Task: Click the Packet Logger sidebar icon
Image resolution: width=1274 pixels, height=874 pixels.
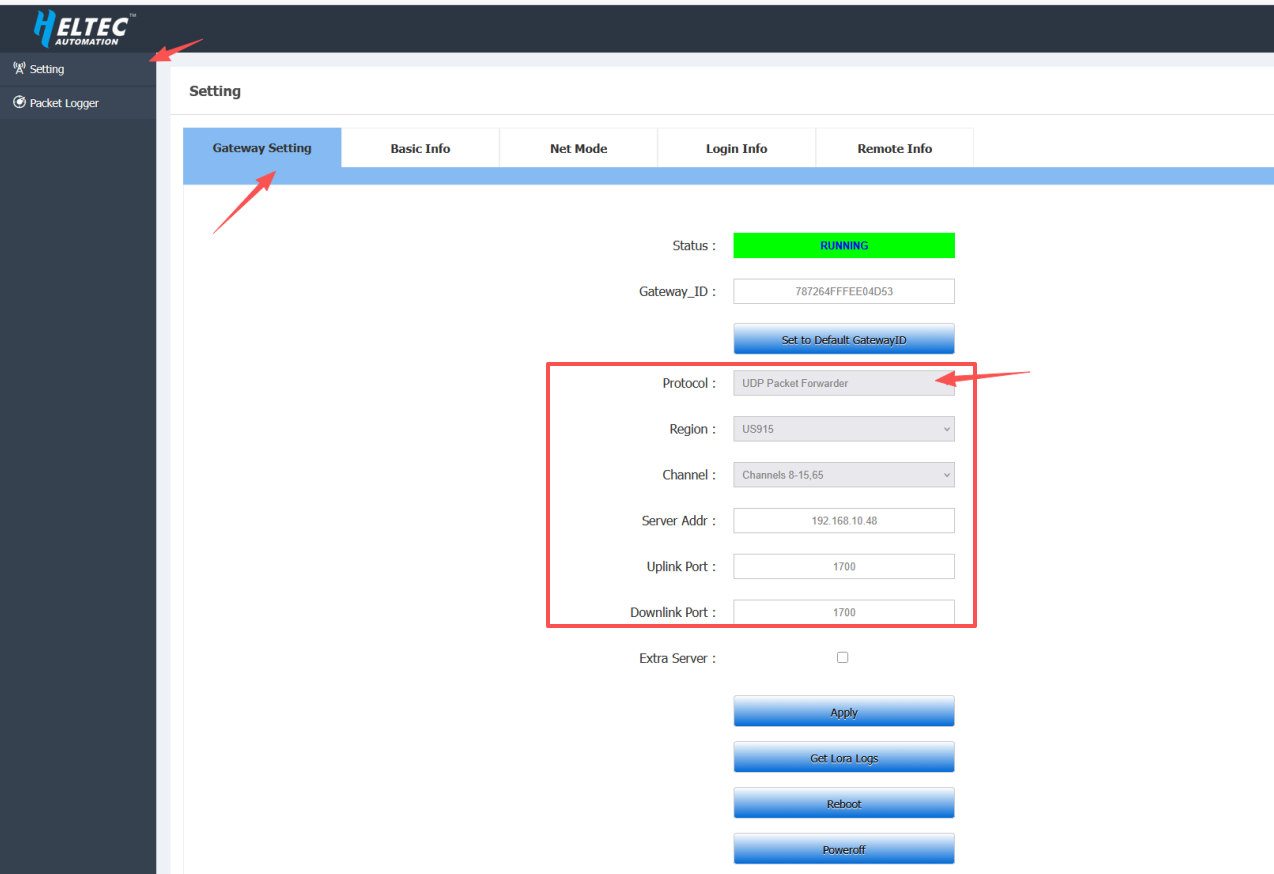Action: pos(19,102)
